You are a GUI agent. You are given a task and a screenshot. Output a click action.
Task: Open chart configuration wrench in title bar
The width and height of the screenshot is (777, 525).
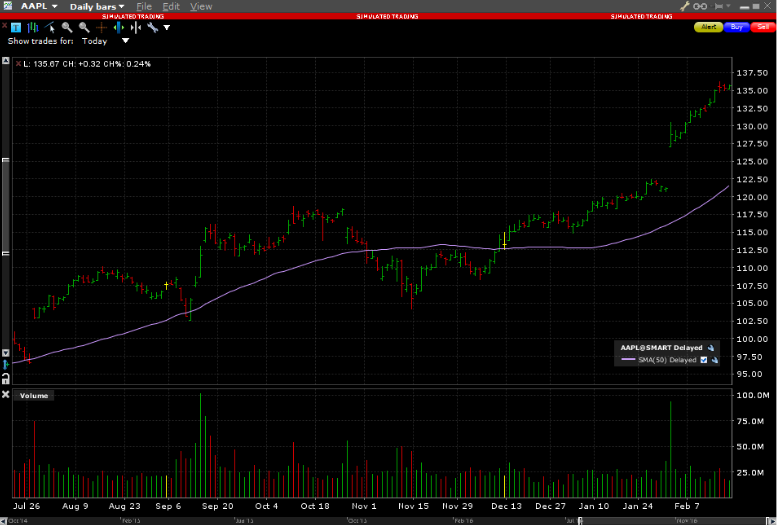[685, 6]
